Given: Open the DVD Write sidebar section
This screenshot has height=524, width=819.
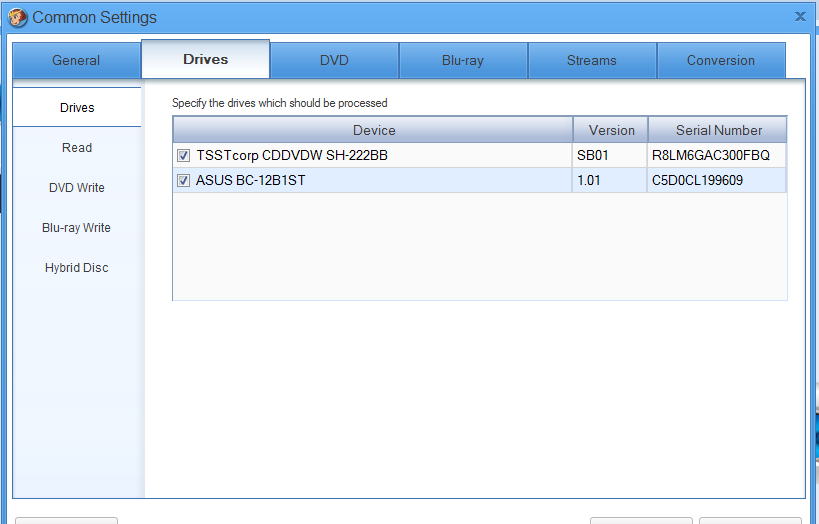Looking at the screenshot, I should click(77, 188).
